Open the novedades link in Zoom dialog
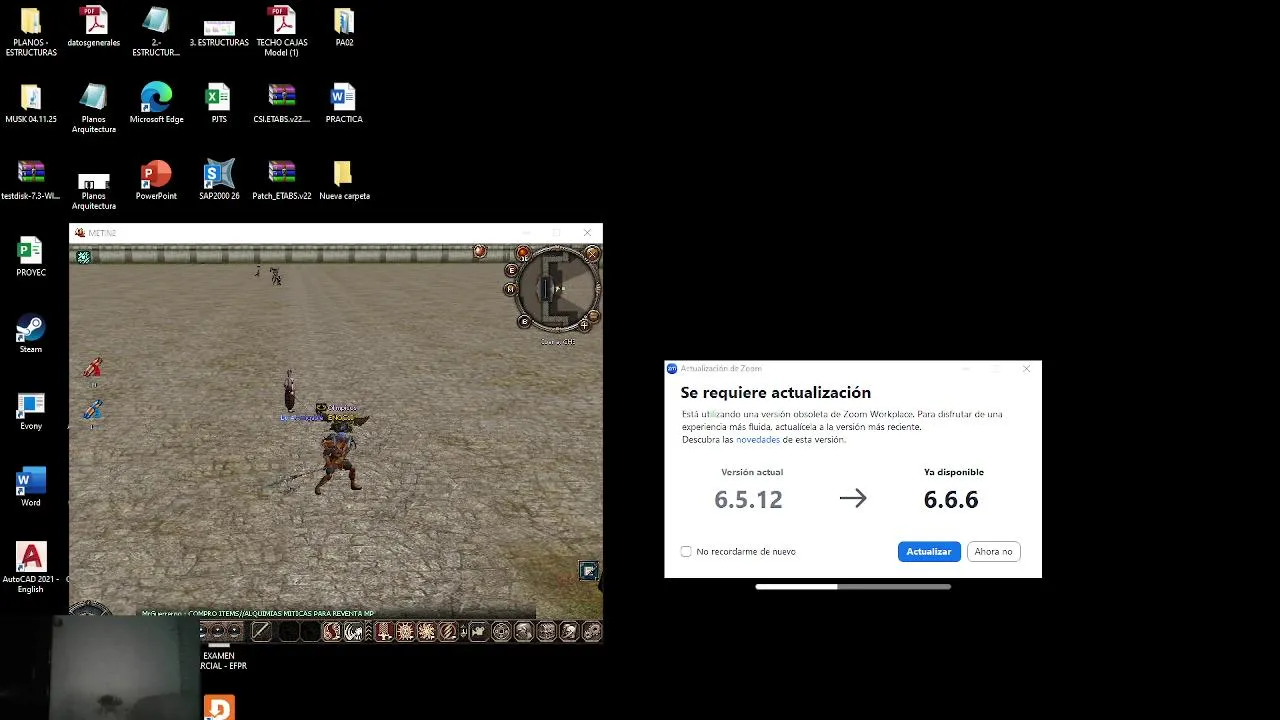Viewport: 1280px width, 720px height. (758, 439)
